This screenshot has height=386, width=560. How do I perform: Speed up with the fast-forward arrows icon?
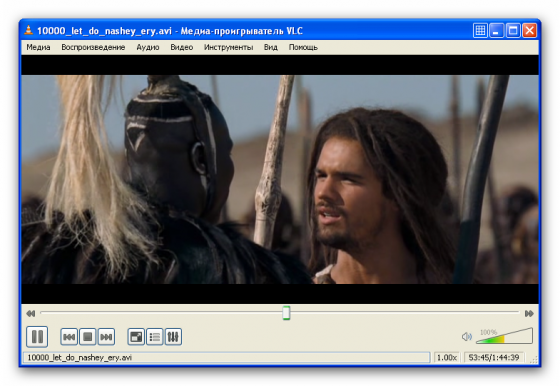click(x=529, y=314)
